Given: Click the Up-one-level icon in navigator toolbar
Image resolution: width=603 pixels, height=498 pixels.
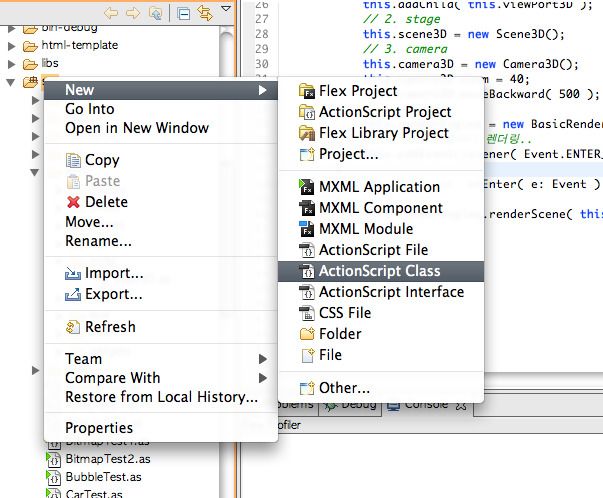Looking at the screenshot, I should point(155,13).
